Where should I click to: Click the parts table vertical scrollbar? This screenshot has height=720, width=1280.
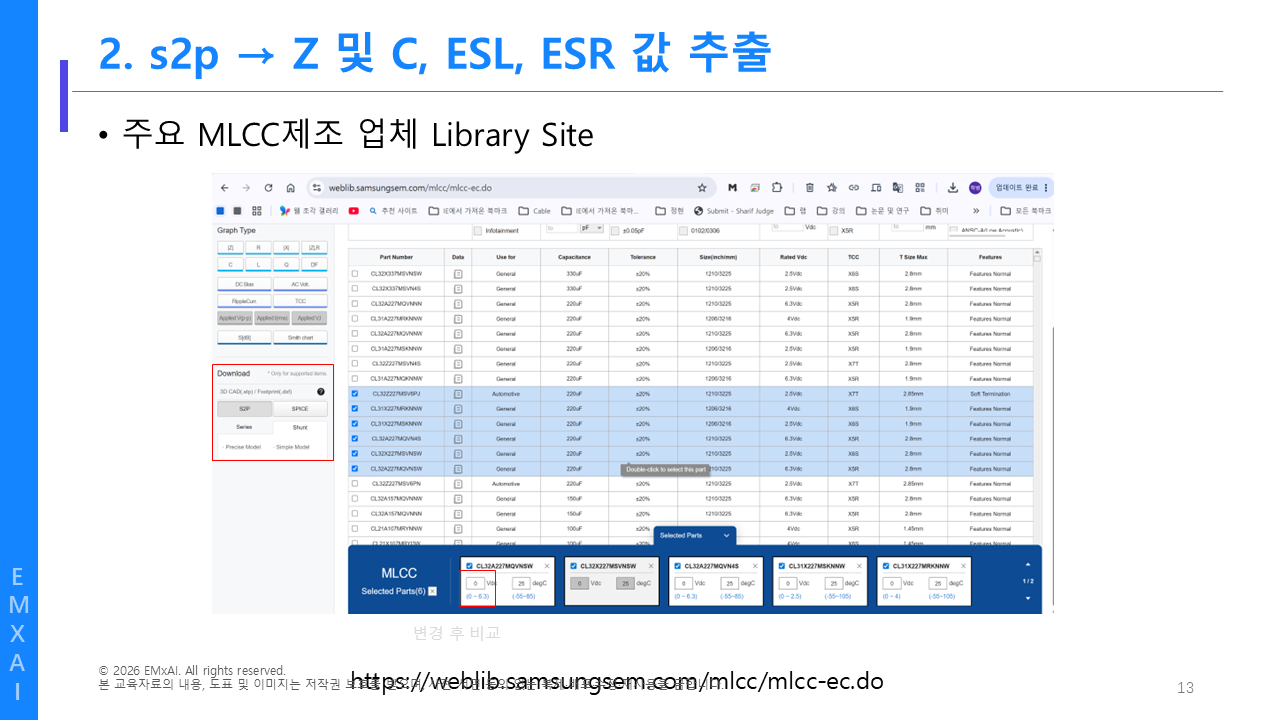pyautogui.click(x=1036, y=395)
